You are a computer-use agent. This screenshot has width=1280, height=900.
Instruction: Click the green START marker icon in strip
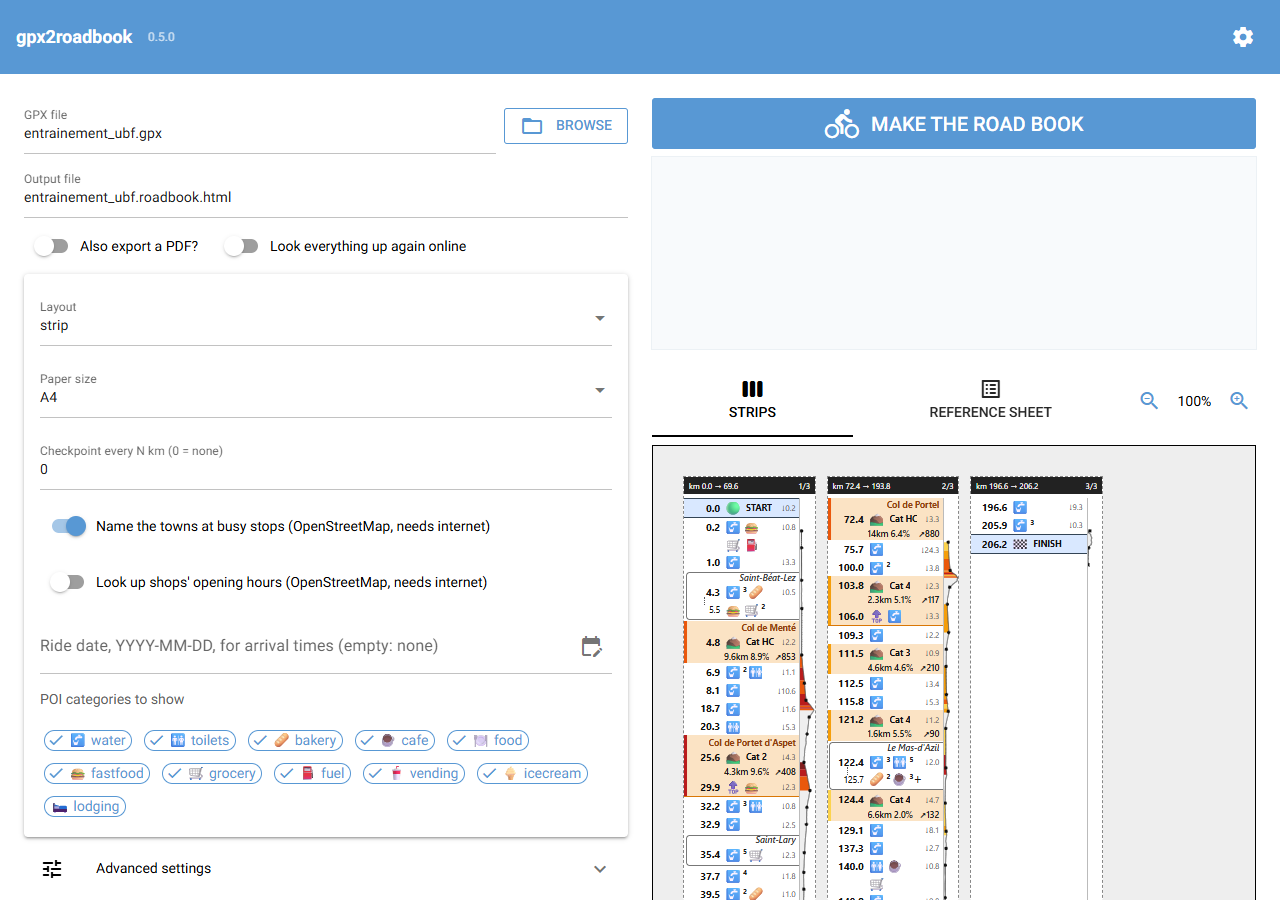[733, 508]
